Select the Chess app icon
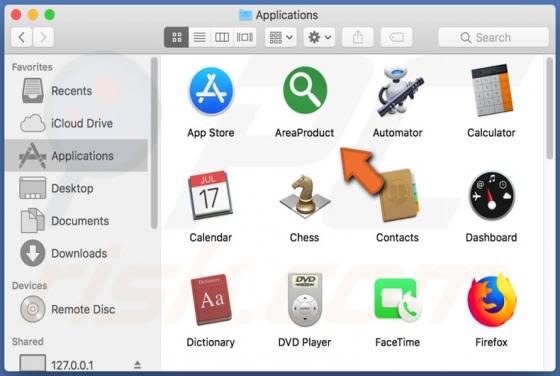This screenshot has height=376, width=560. [x=305, y=196]
